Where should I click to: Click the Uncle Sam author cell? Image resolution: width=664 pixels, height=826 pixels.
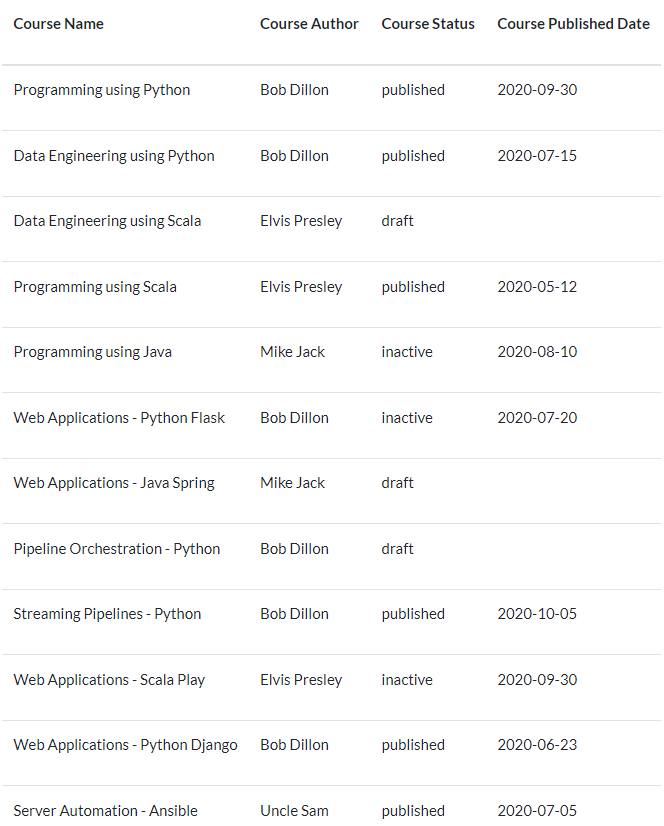tap(295, 811)
